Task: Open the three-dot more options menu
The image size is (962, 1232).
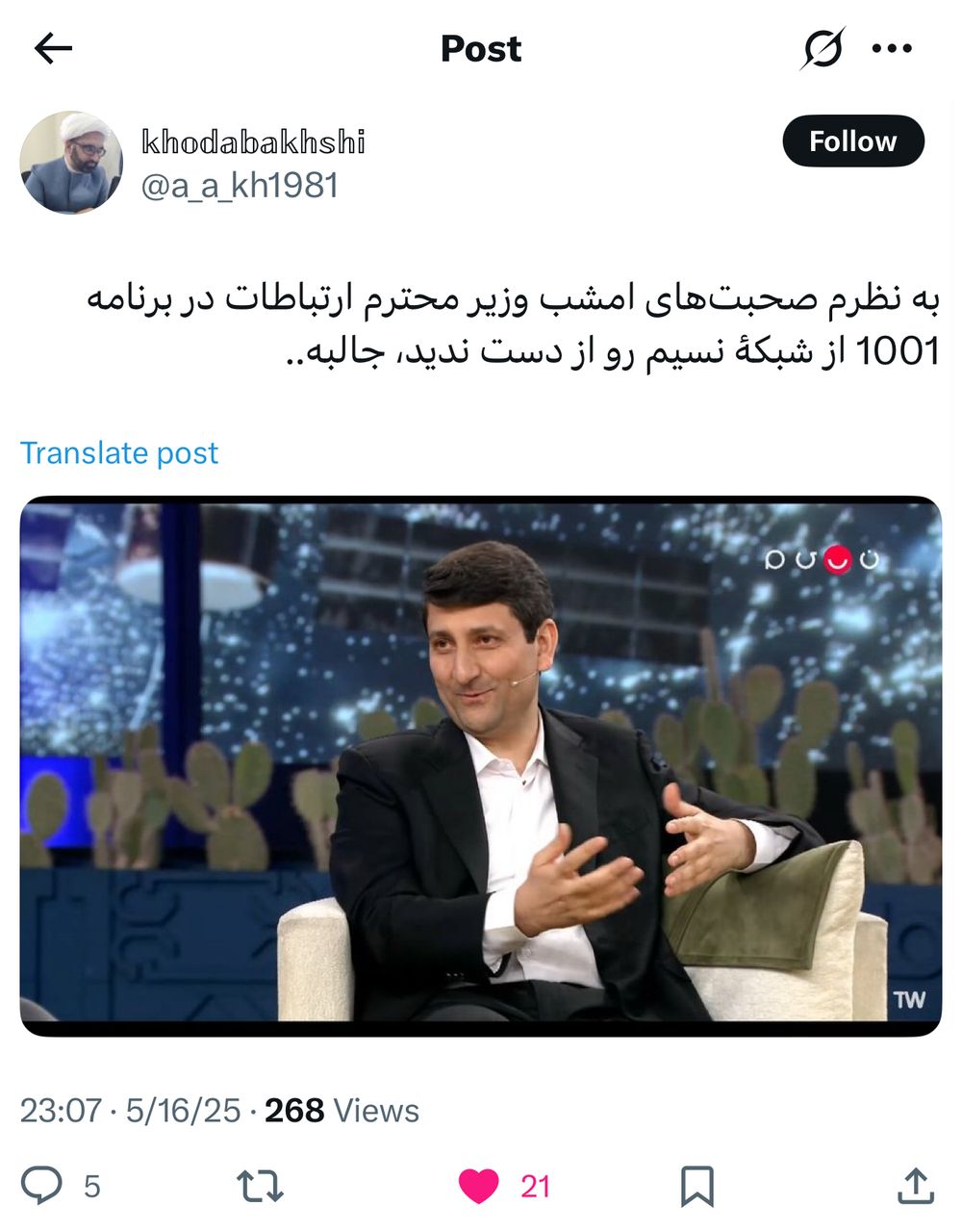Action: [892, 48]
